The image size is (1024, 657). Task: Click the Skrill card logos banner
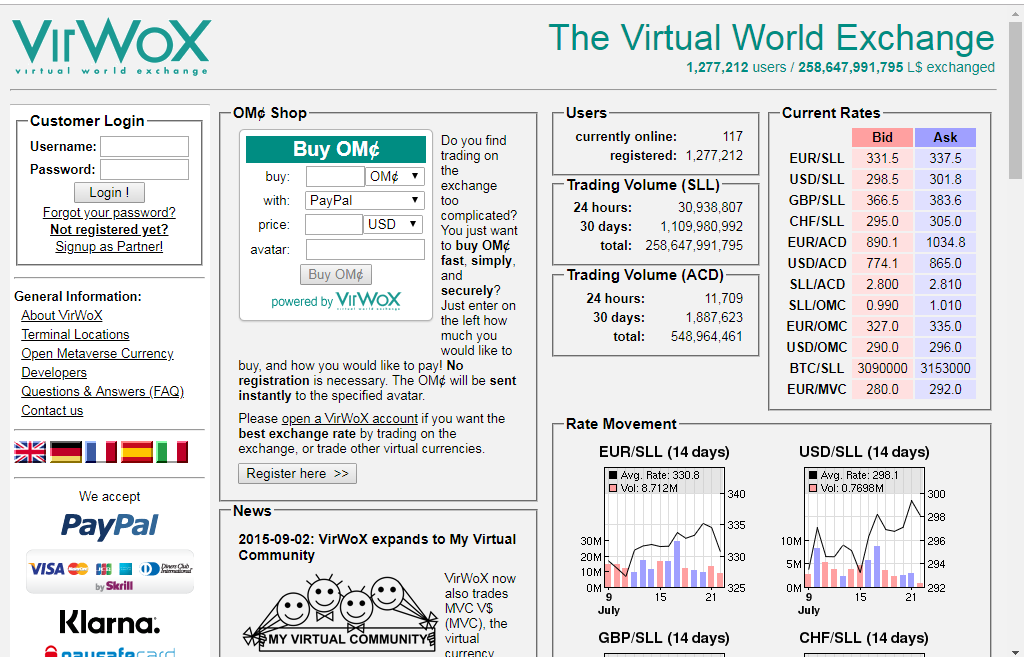pyautogui.click(x=110, y=571)
